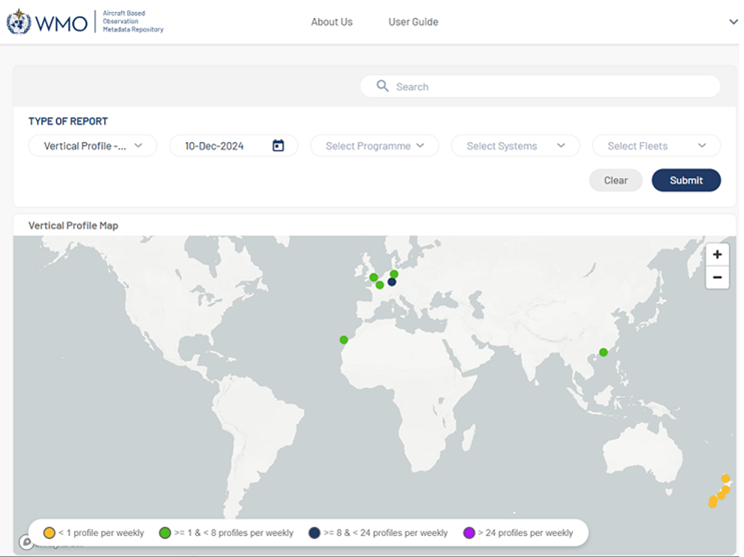The height and width of the screenshot is (557, 744).
Task: Open the Select Programme dropdown
Action: pos(375,146)
